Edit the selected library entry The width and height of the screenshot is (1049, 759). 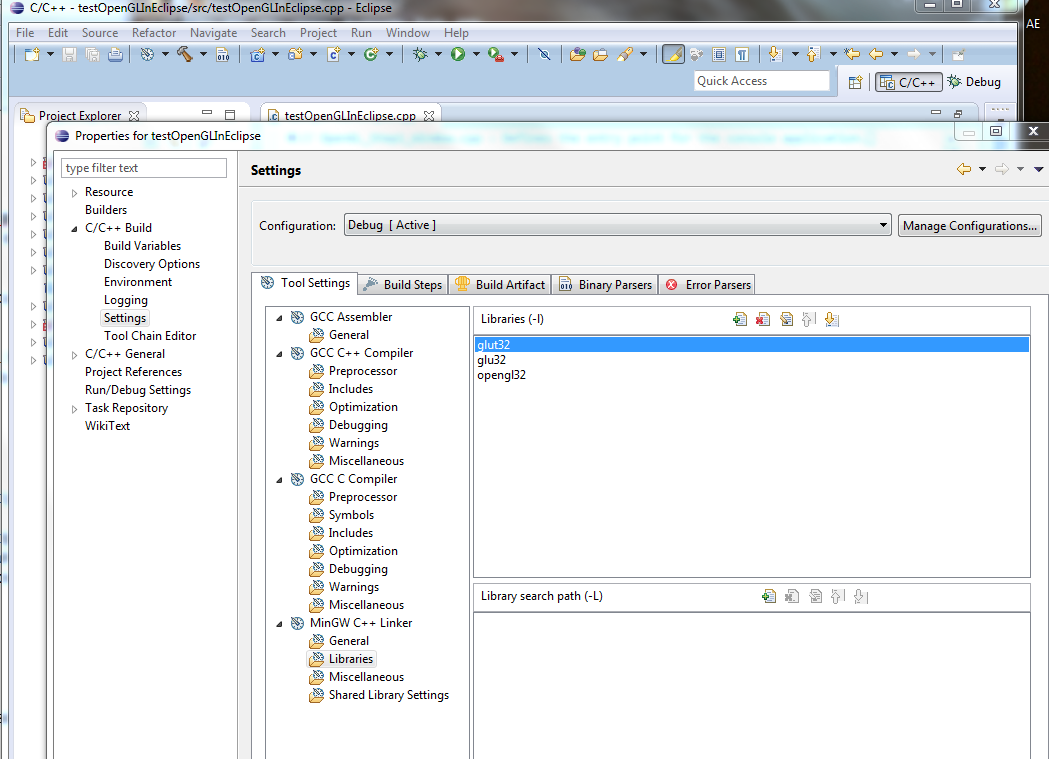click(786, 319)
